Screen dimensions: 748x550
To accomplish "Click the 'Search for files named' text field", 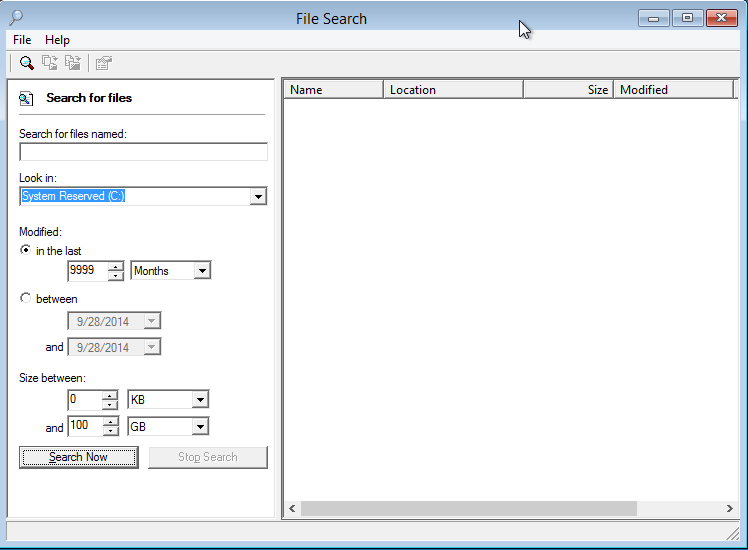I will pos(143,152).
